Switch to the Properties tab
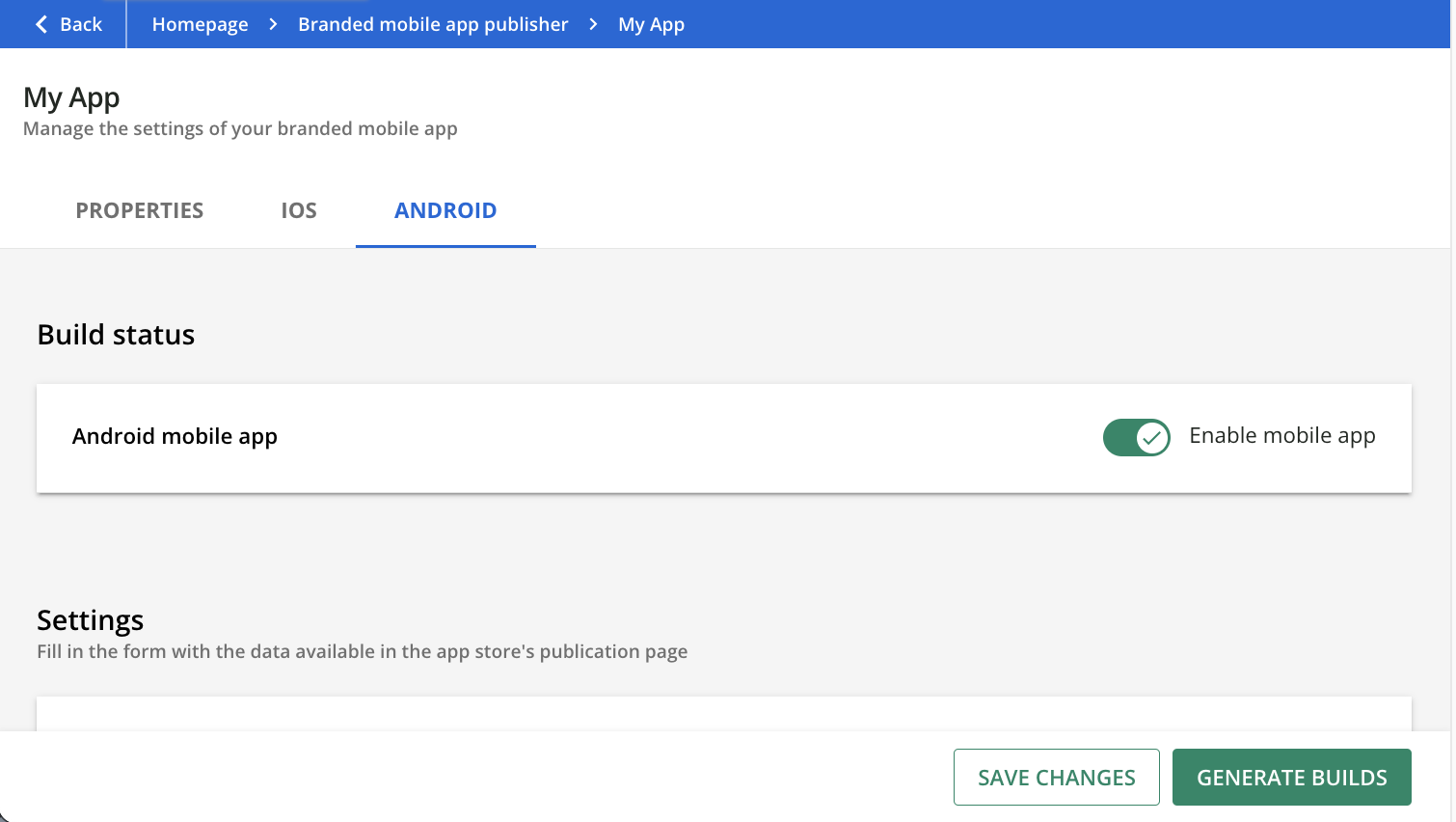 [x=140, y=210]
